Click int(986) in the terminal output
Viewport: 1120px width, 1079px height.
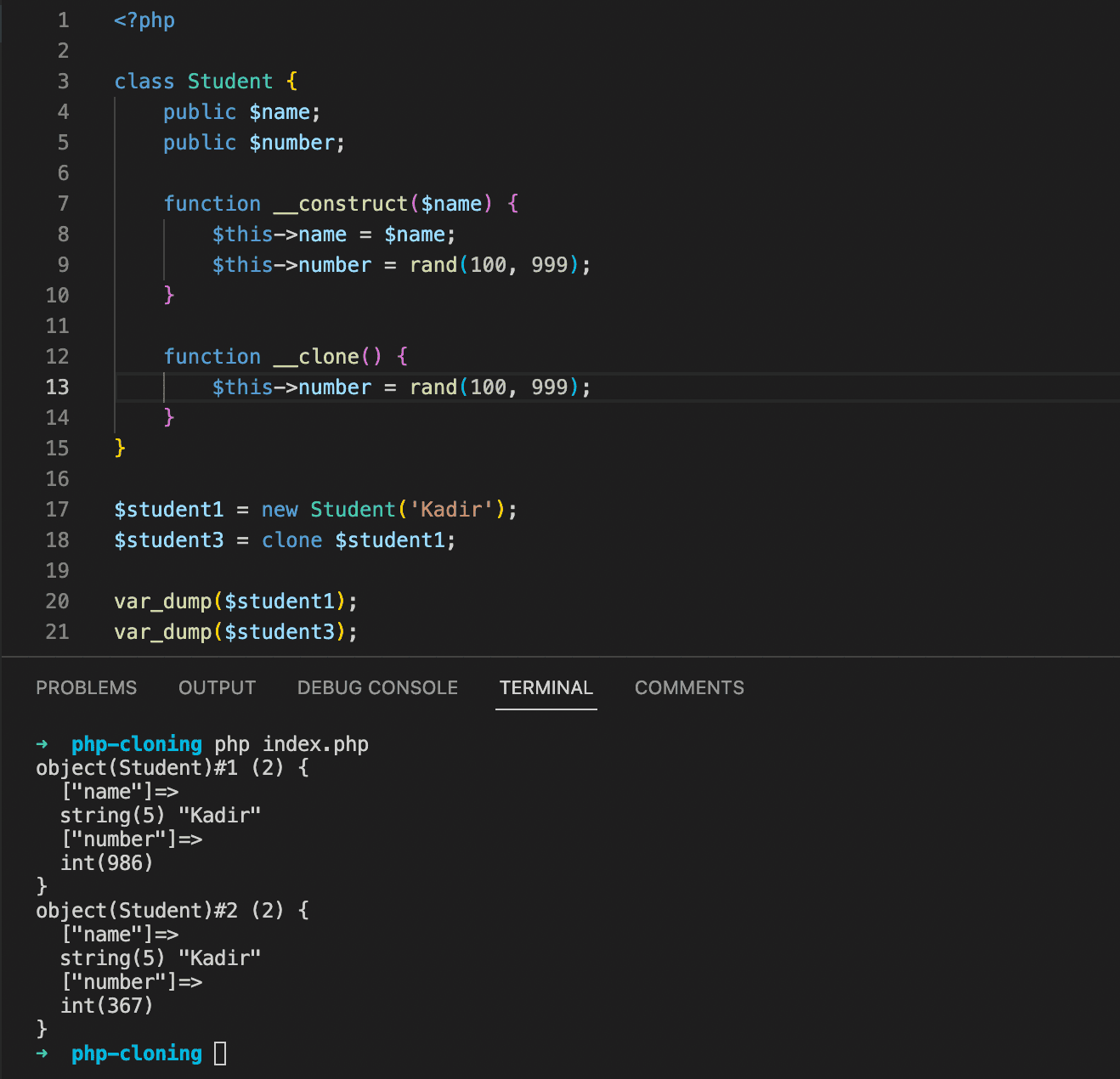[105, 862]
